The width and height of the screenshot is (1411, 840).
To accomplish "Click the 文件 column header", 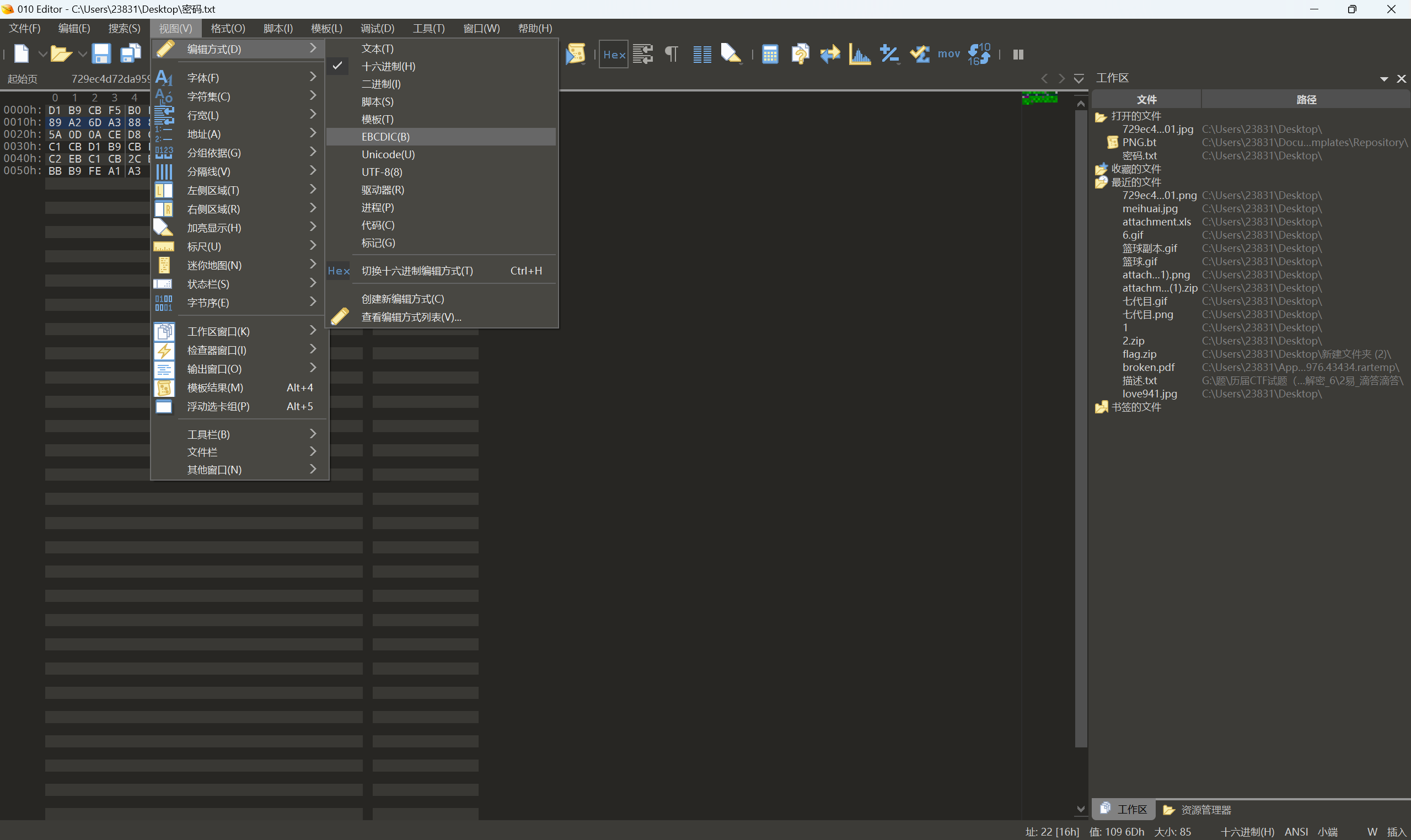I will click(1146, 100).
